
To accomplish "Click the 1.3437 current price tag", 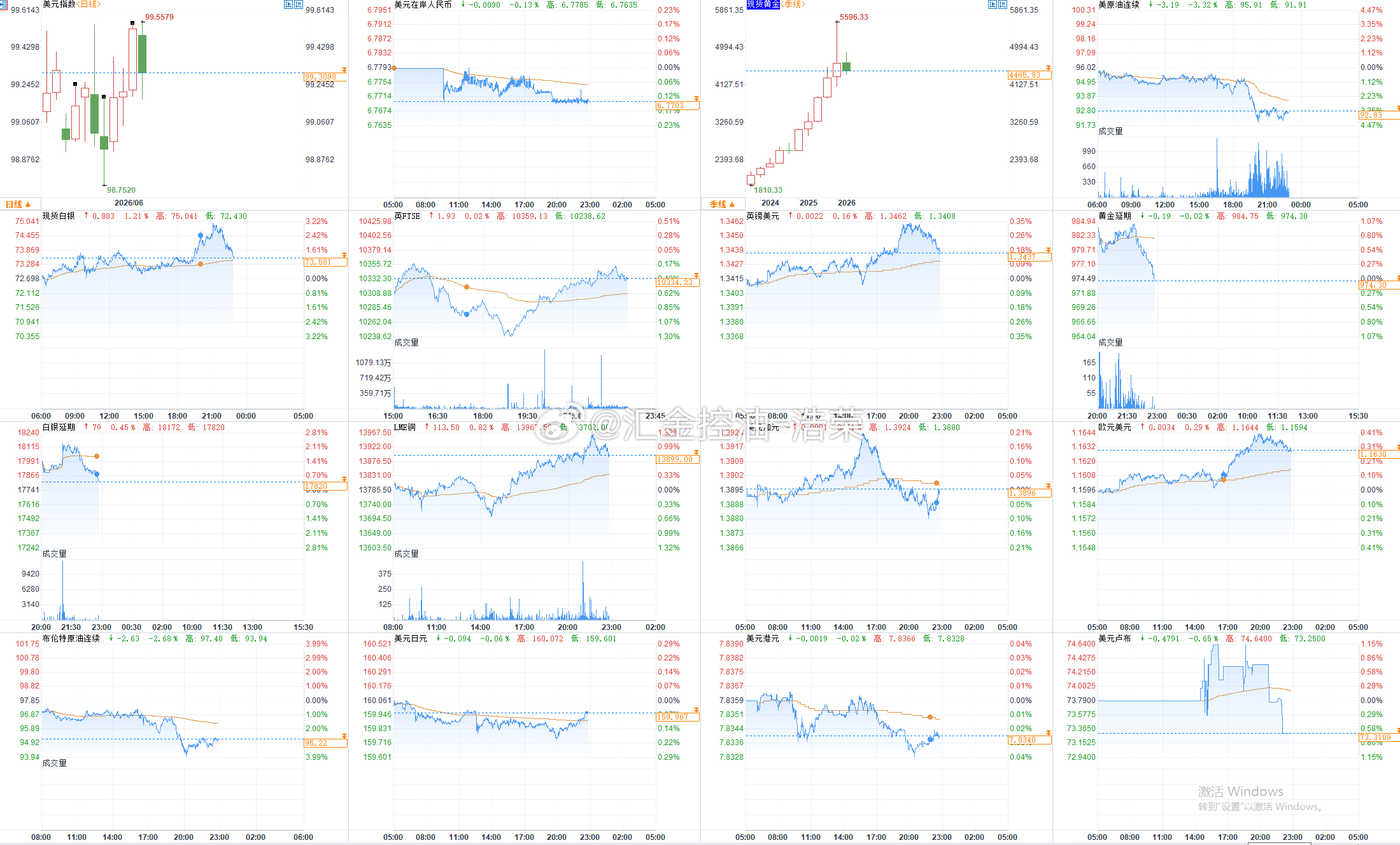I will point(1029,257).
